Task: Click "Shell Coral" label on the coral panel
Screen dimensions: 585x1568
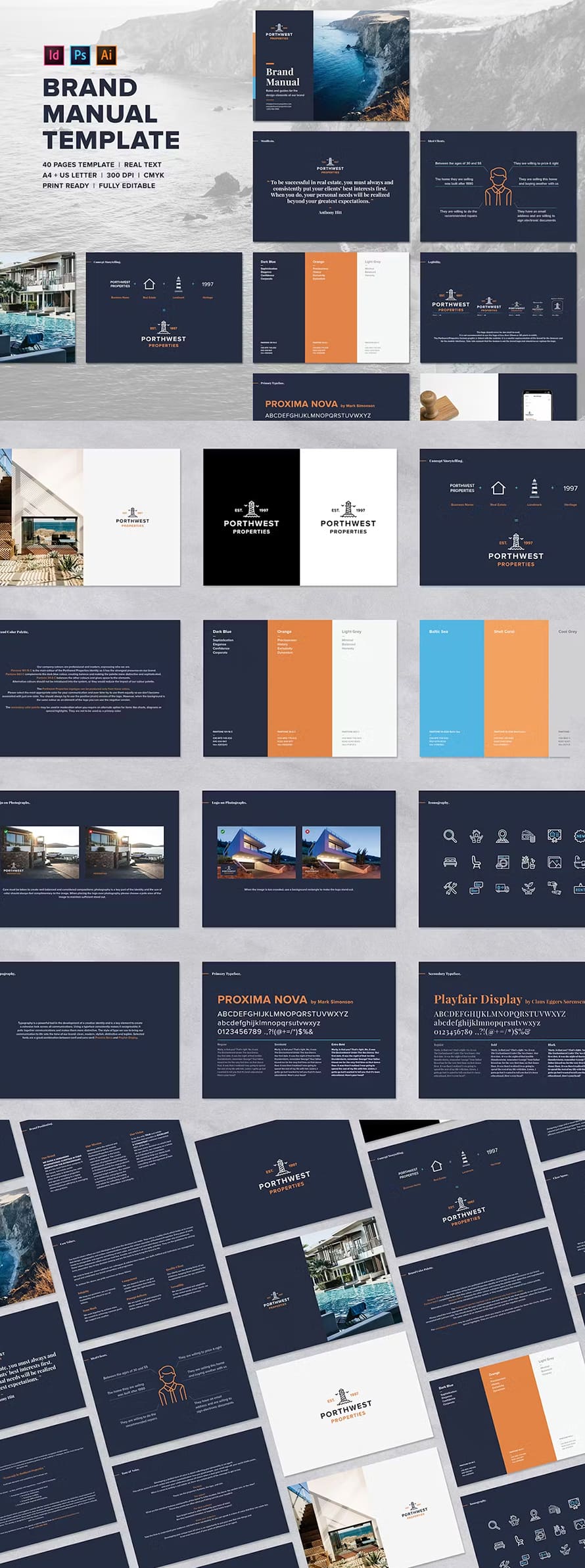Action: coord(504,631)
